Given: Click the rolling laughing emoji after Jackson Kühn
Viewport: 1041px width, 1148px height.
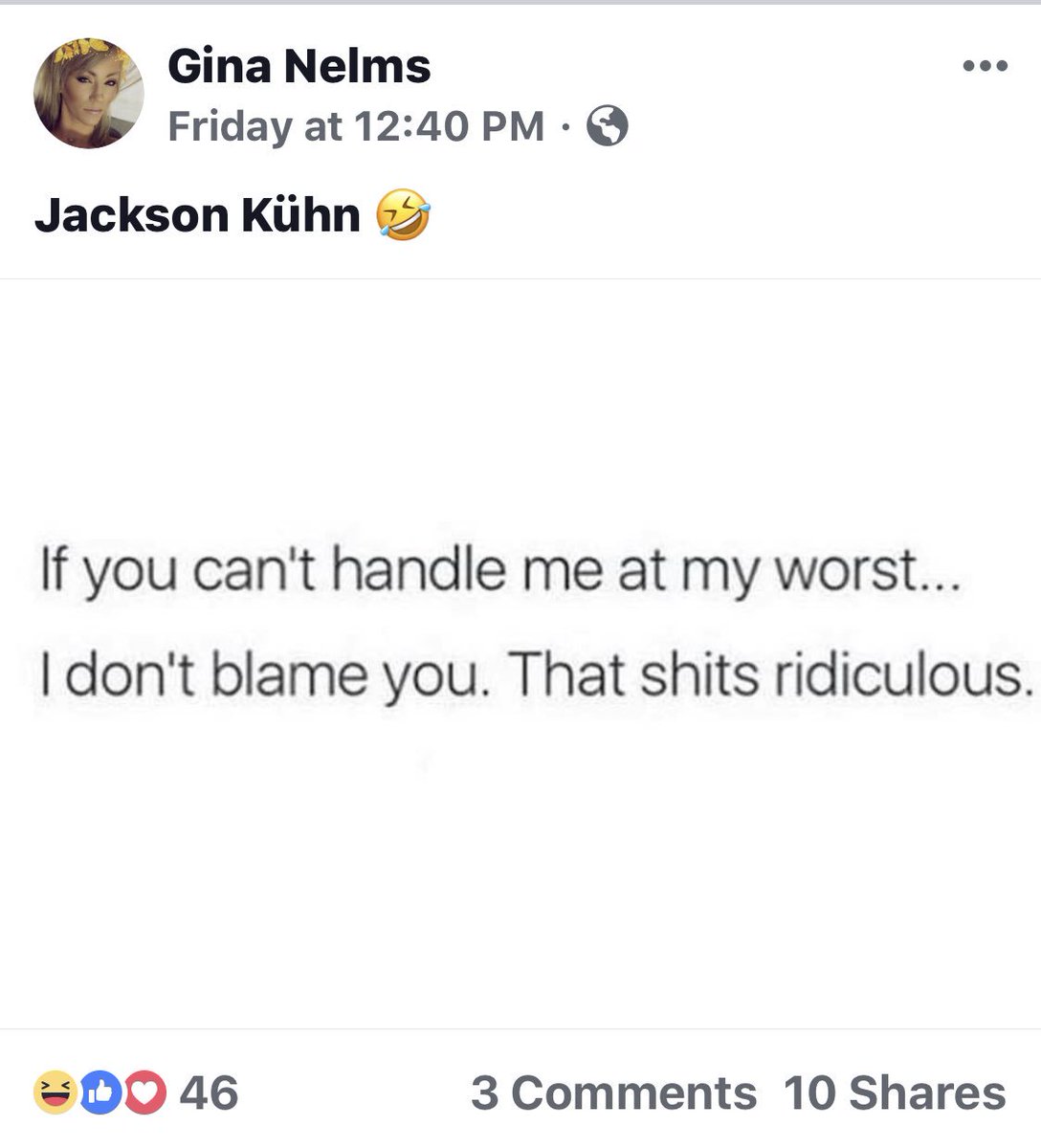Looking at the screenshot, I should pos(403,214).
